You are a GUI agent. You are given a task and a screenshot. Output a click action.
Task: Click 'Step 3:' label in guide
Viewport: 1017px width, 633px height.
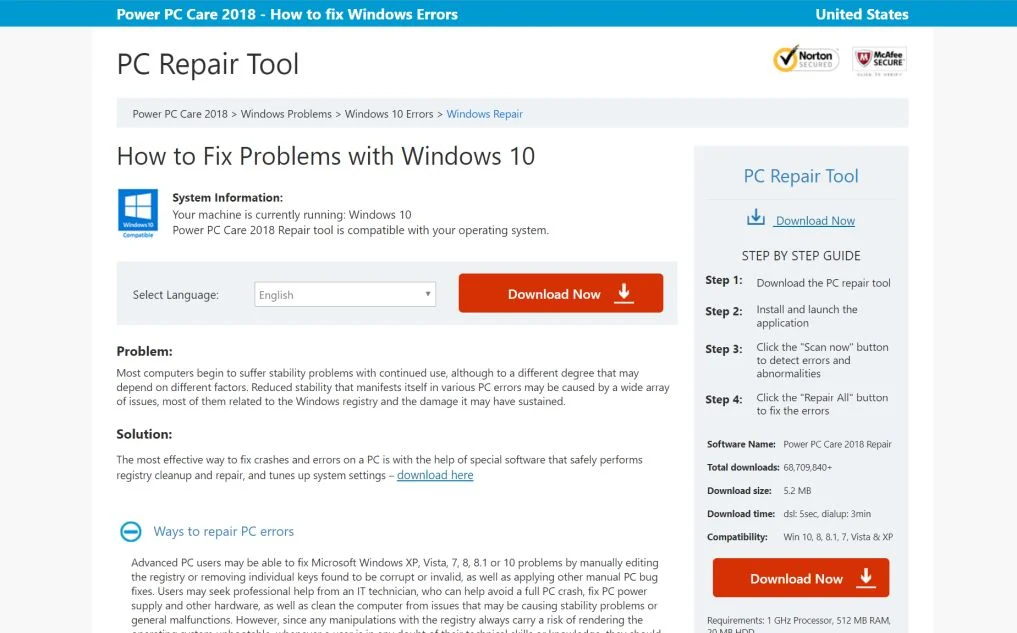(x=724, y=349)
